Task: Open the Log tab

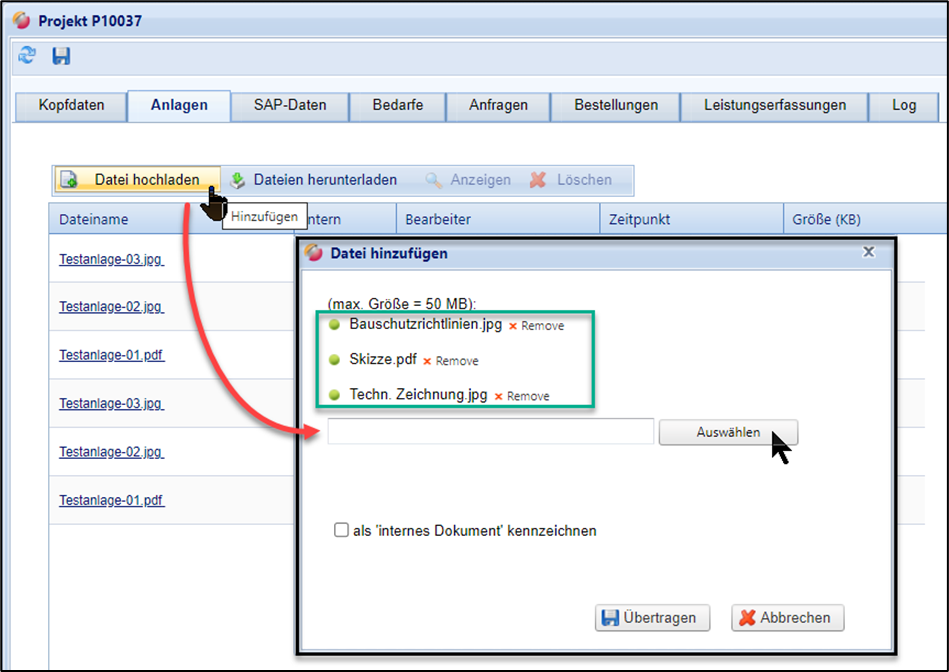Action: point(904,105)
